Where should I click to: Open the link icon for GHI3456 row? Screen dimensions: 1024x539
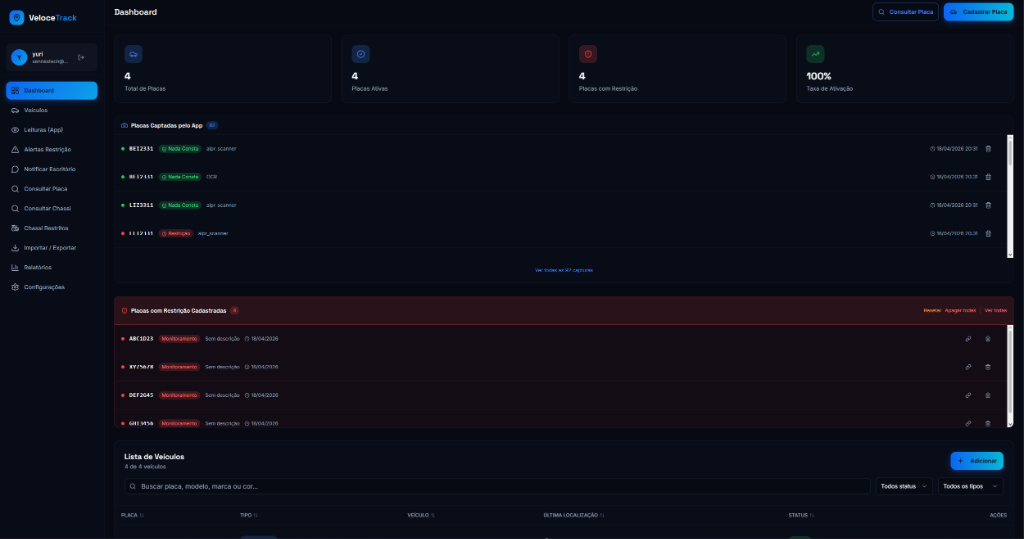point(968,423)
